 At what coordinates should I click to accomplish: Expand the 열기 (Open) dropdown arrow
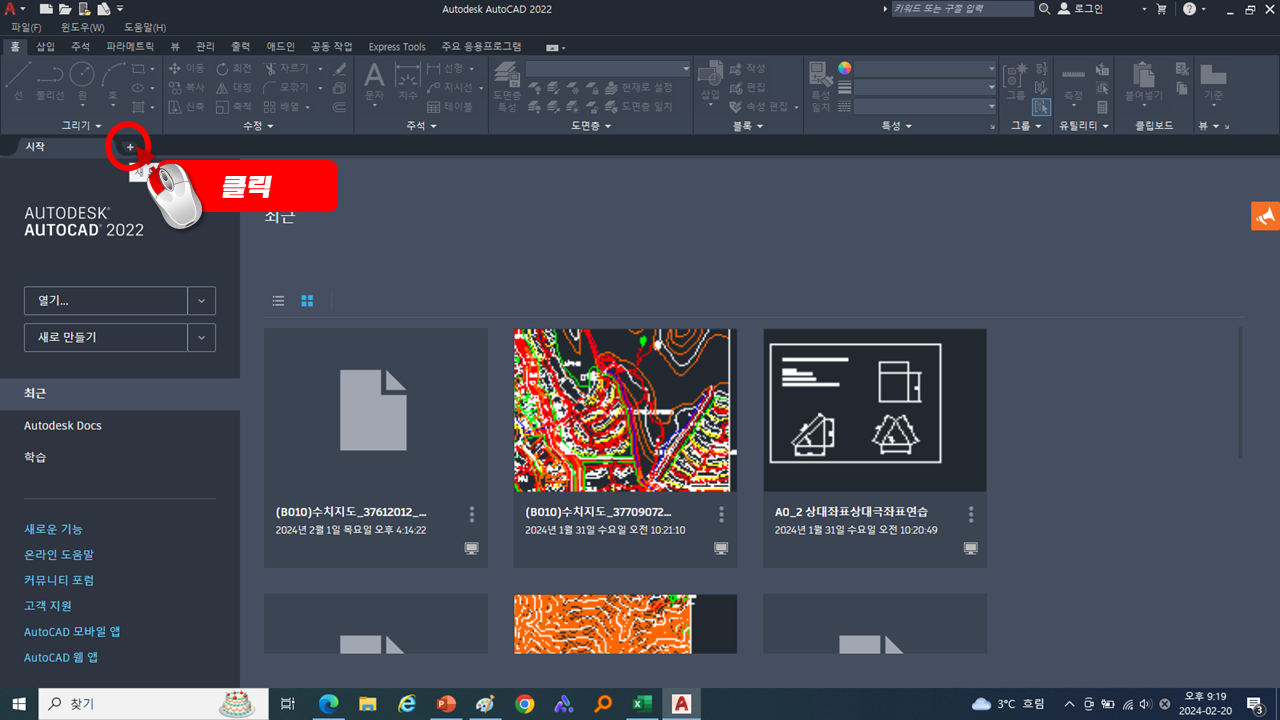pyautogui.click(x=202, y=301)
